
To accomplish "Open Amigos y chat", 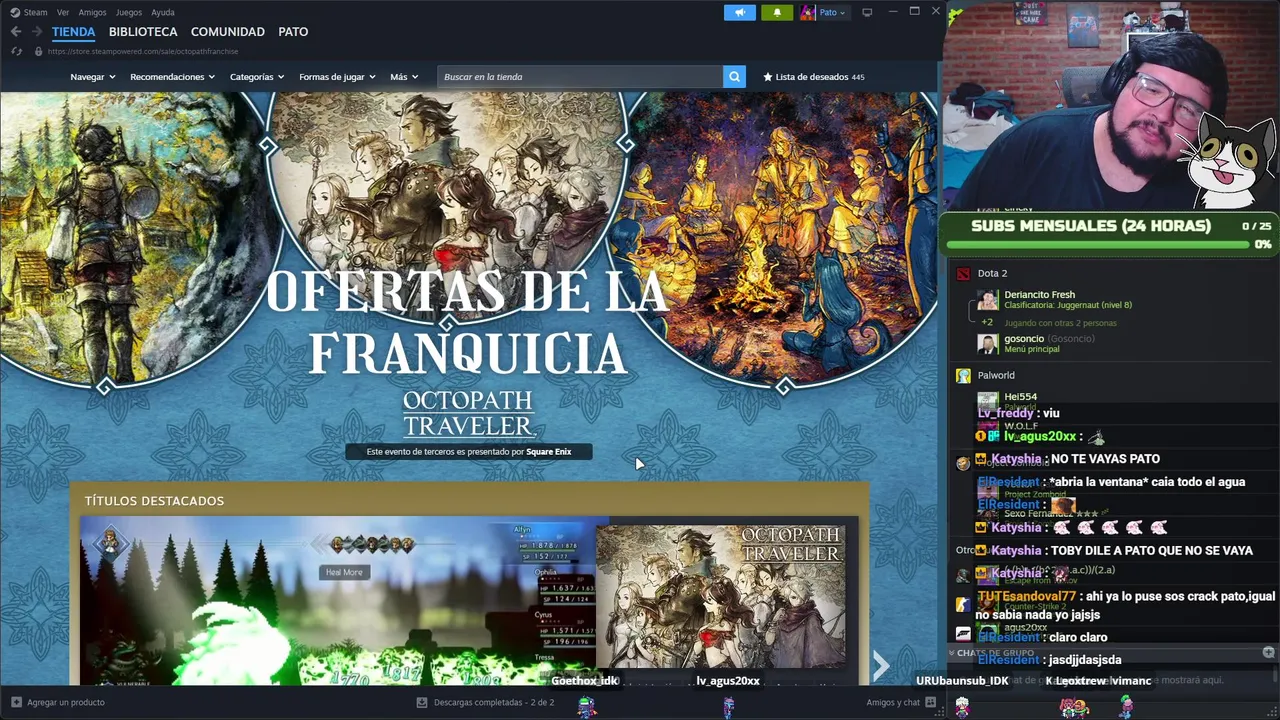I will click(893, 702).
